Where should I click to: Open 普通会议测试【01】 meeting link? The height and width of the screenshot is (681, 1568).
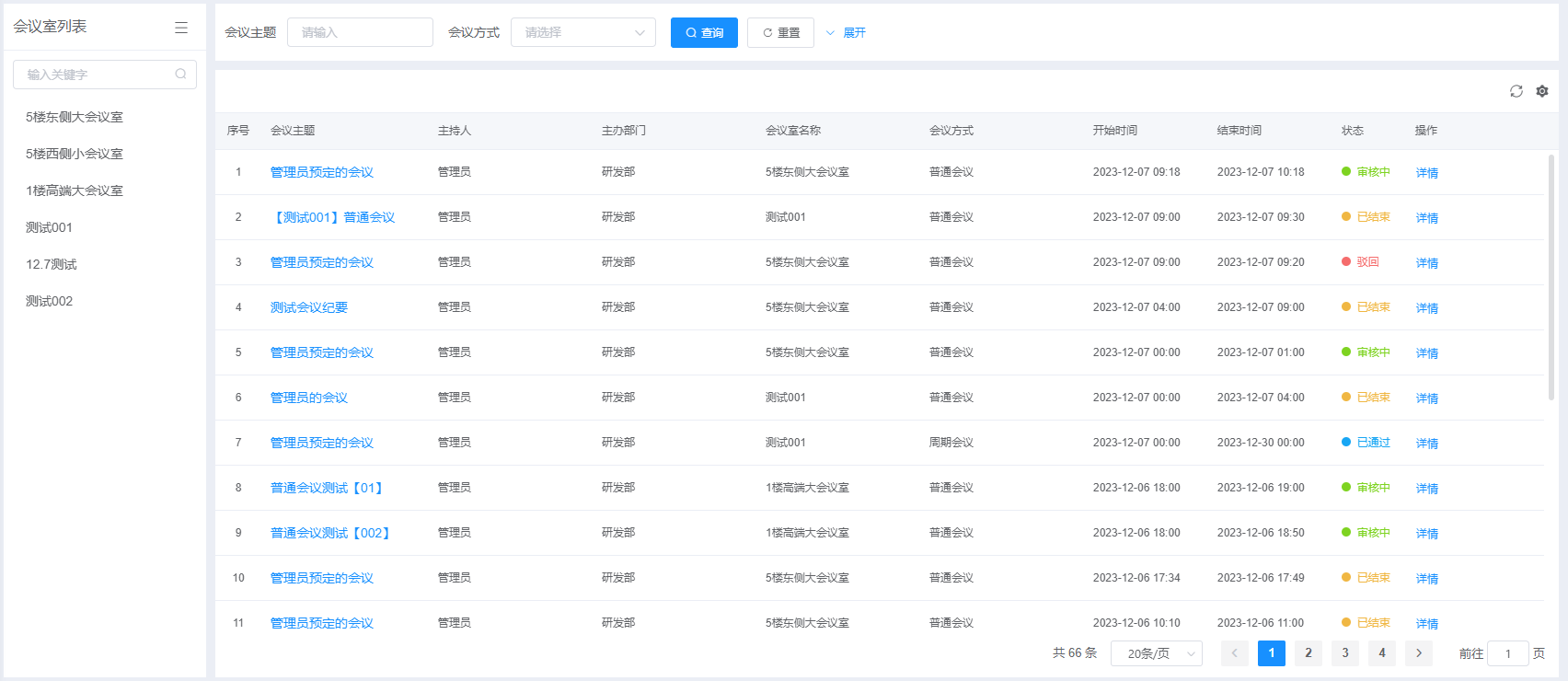click(x=327, y=488)
